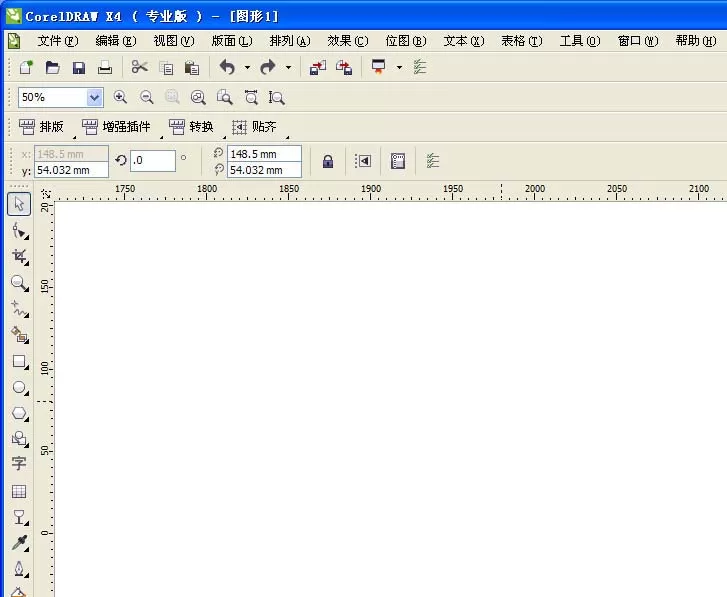Copy selection using the copy icon

(166, 68)
